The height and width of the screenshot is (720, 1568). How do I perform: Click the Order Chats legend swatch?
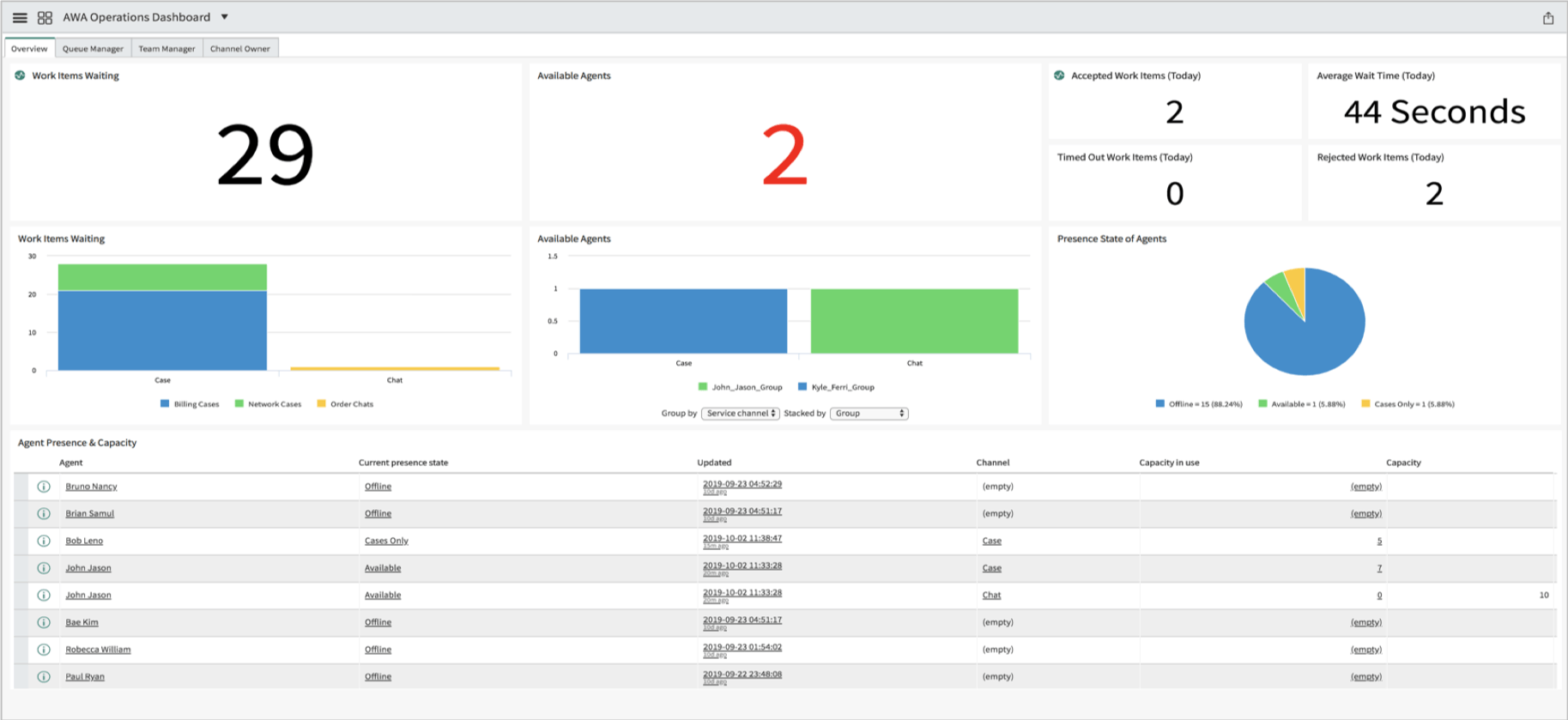[x=322, y=403]
